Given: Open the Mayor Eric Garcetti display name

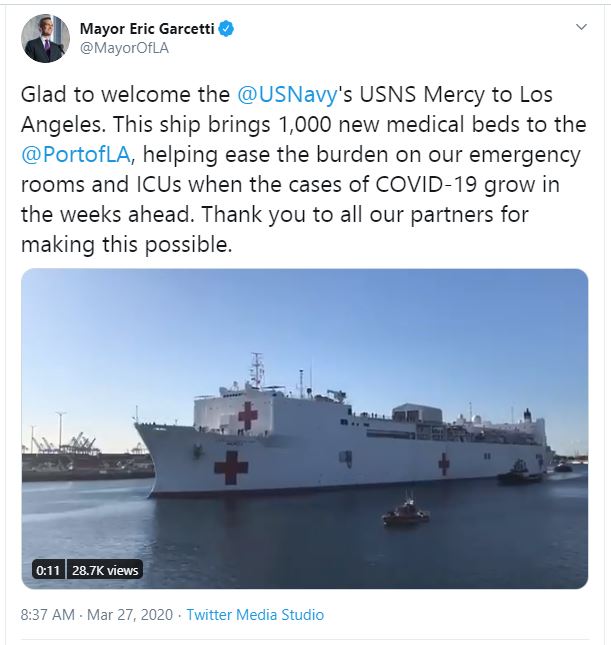Looking at the screenshot, I should pos(147,29).
